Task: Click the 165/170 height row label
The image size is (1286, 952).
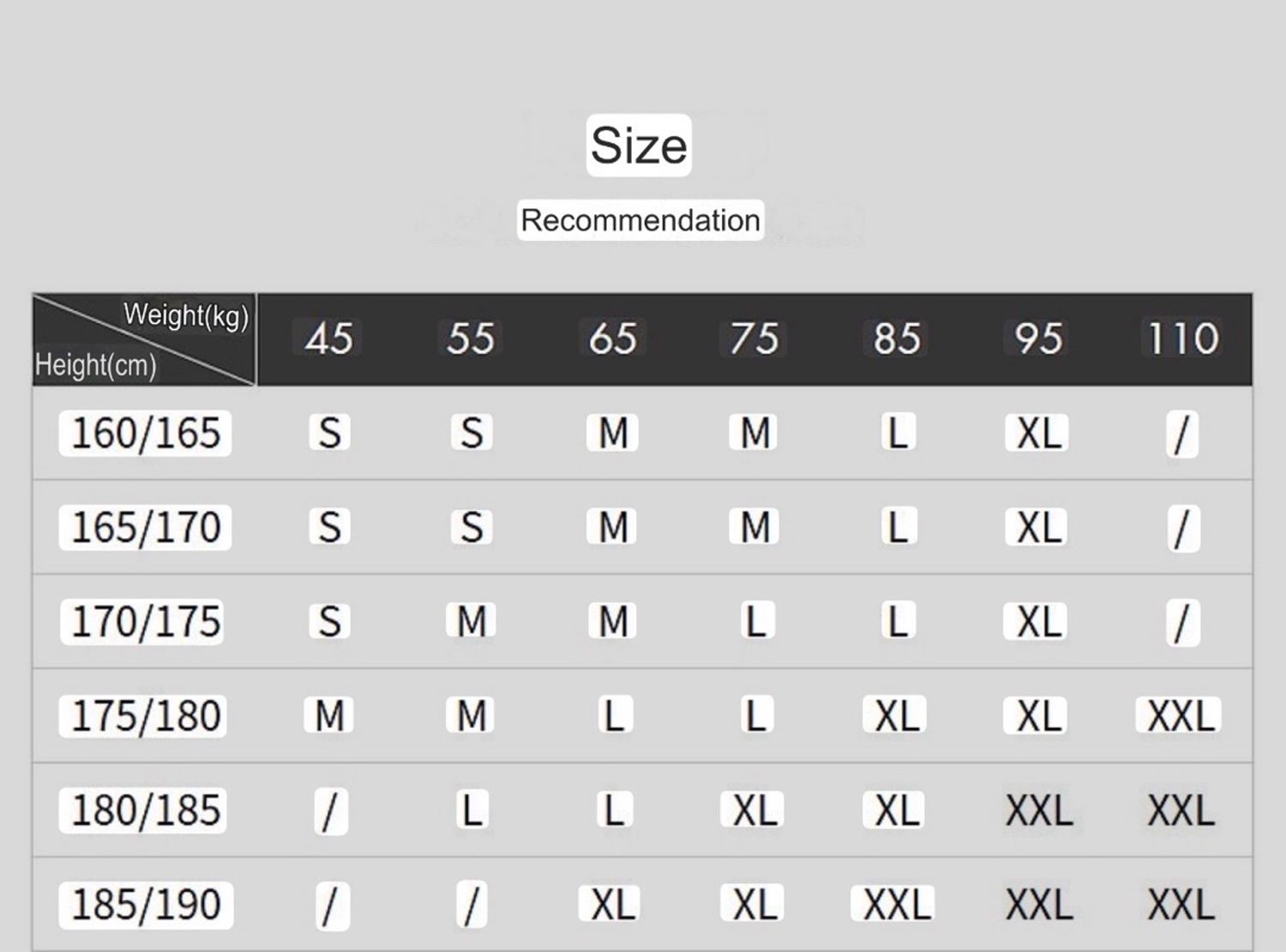Action: (x=146, y=527)
